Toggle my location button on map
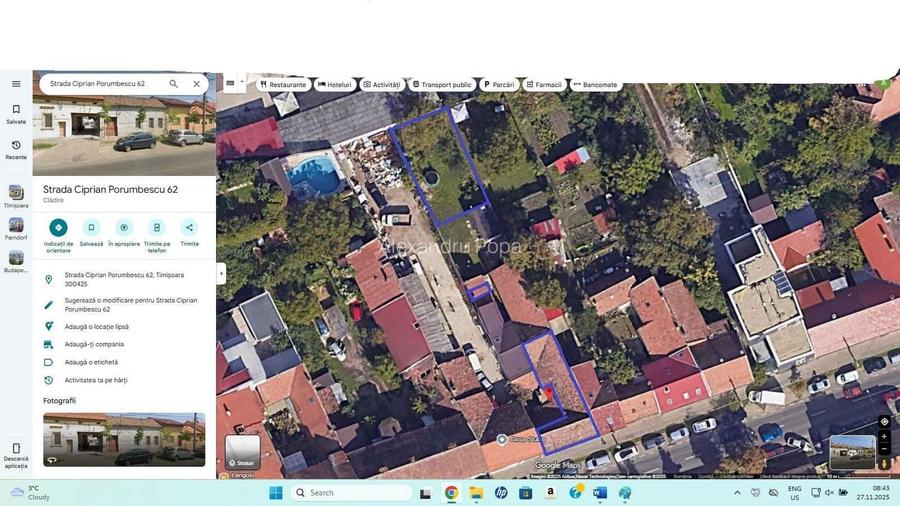The height and width of the screenshot is (506, 900). pos(884,422)
